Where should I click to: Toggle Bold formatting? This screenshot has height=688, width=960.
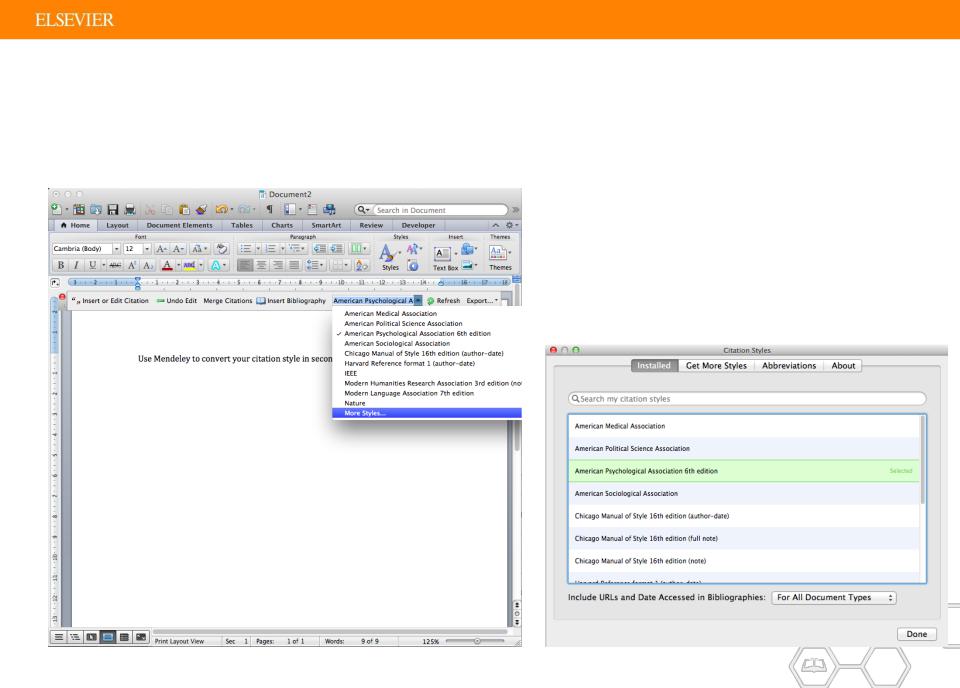point(61,265)
